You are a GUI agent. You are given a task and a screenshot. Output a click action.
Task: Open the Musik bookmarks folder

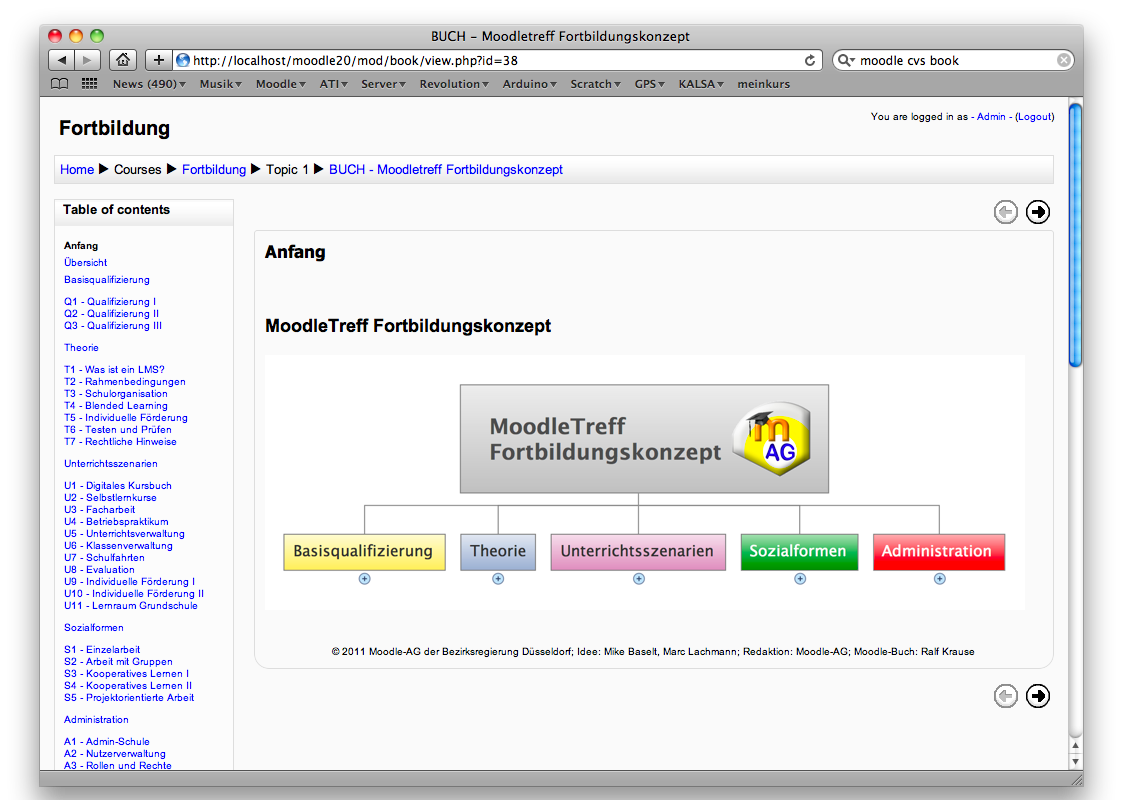[x=221, y=84]
